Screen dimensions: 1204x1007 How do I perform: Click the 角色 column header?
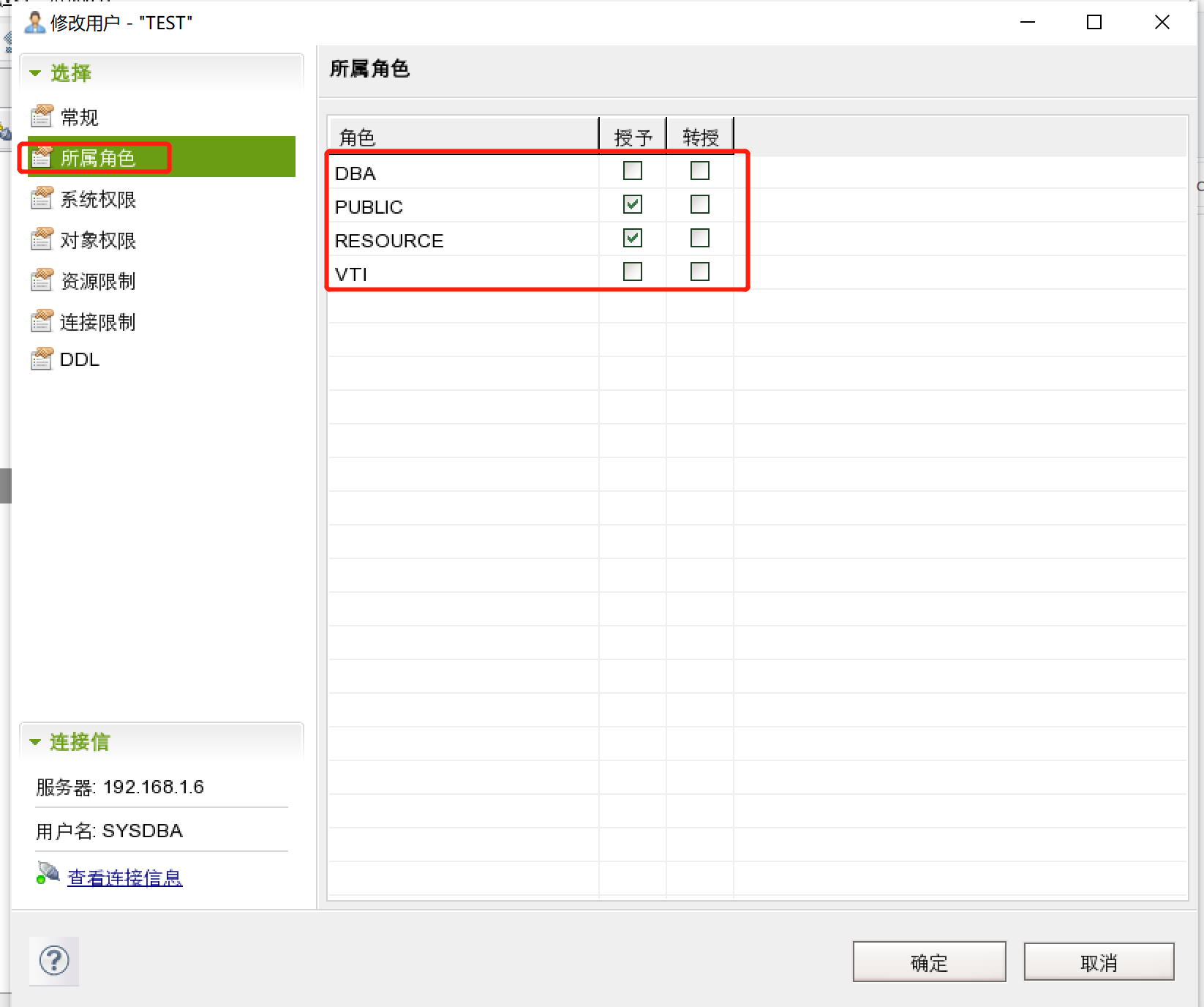coord(356,136)
